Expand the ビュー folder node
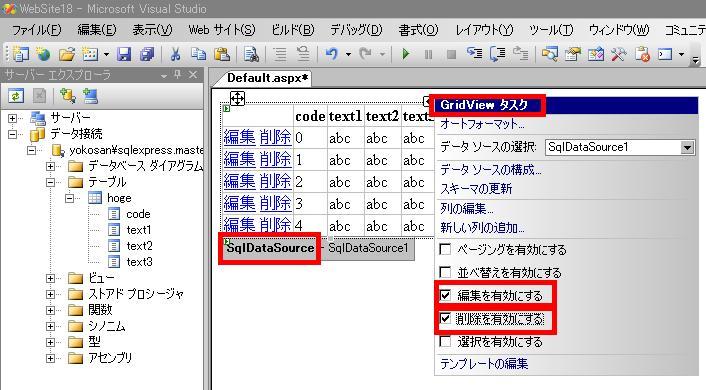706x390 pixels. click(50, 278)
